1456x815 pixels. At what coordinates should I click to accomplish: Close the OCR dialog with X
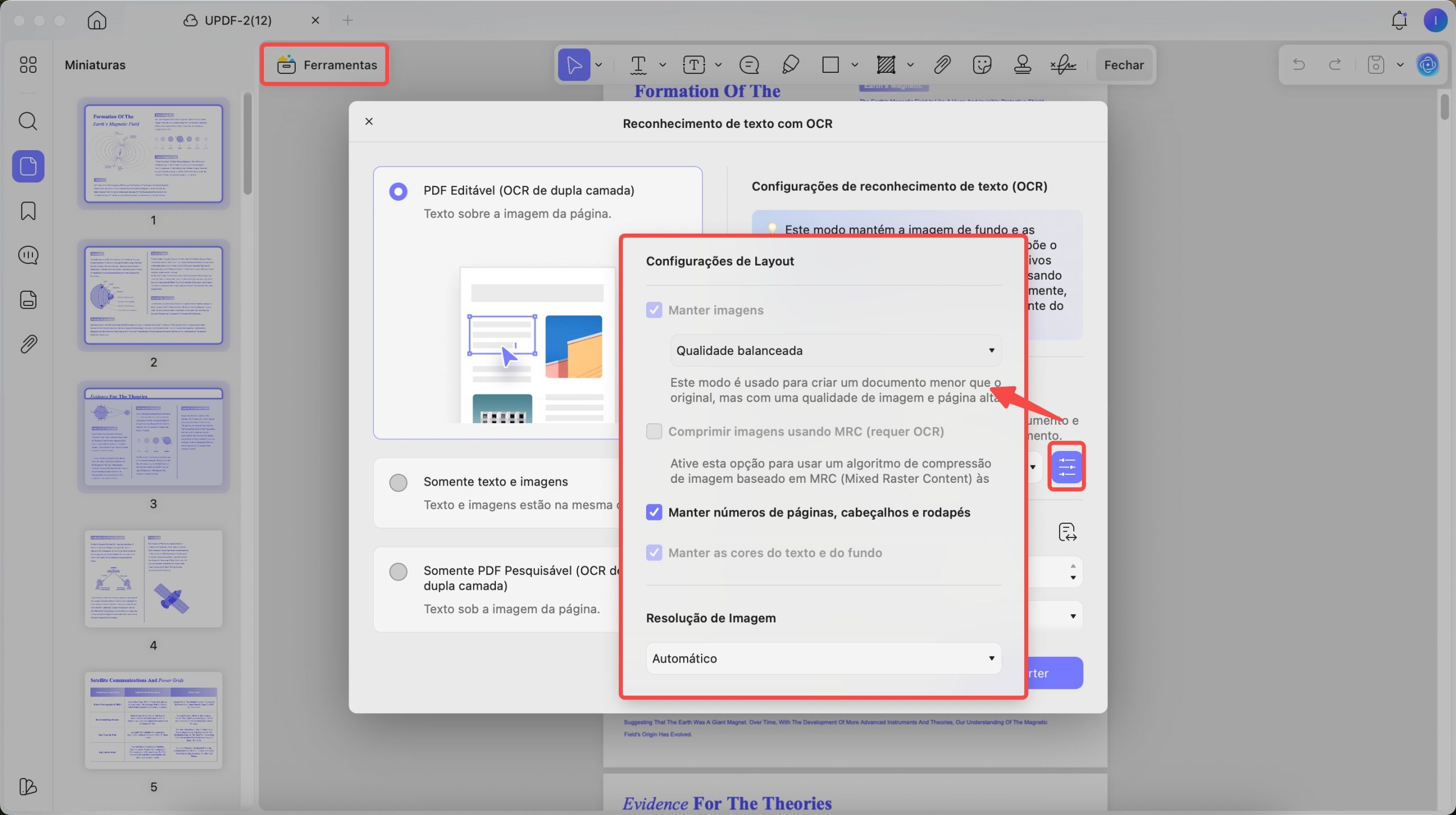coord(369,121)
